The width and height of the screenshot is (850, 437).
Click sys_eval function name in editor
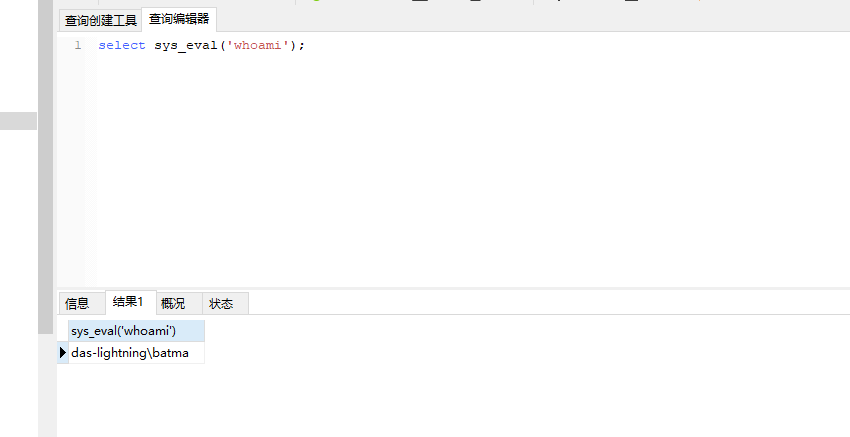coord(186,46)
